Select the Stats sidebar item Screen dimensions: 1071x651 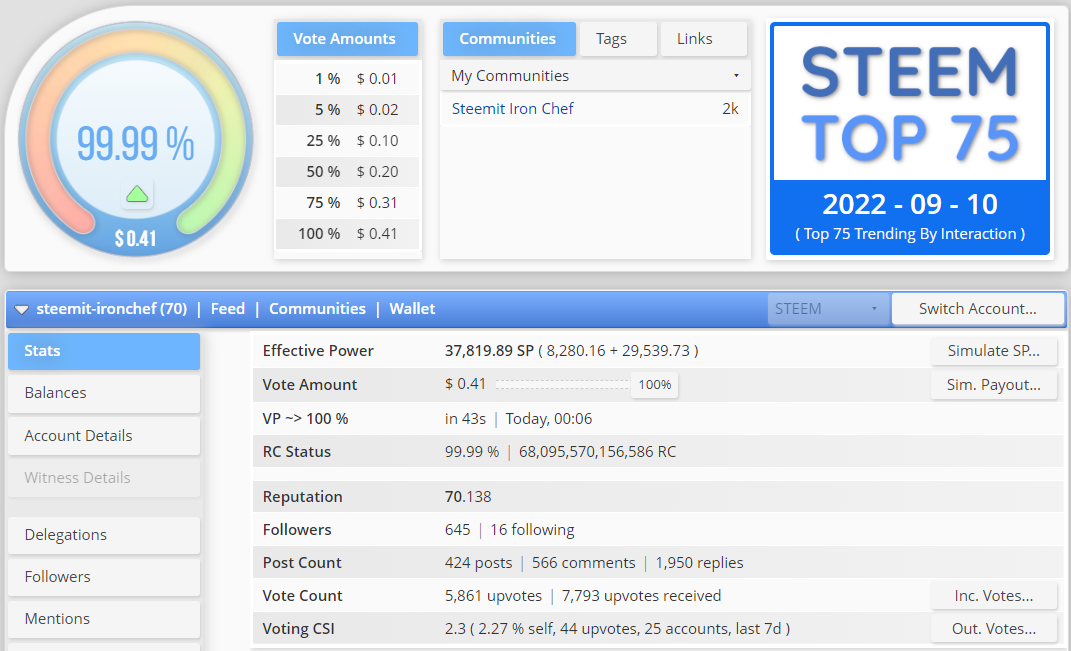[x=104, y=351]
